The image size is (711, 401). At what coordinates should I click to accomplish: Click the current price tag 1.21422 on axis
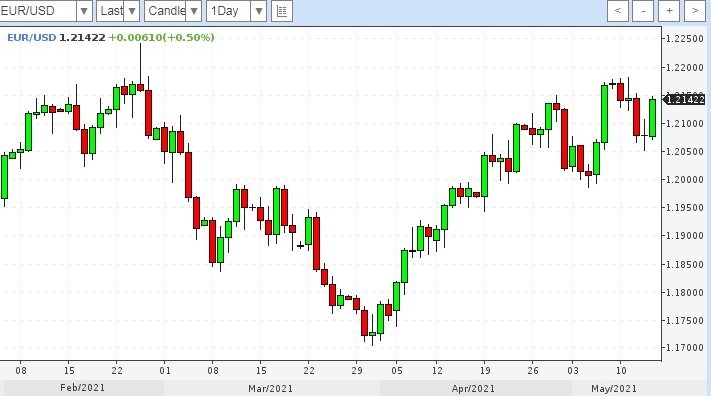click(x=685, y=99)
